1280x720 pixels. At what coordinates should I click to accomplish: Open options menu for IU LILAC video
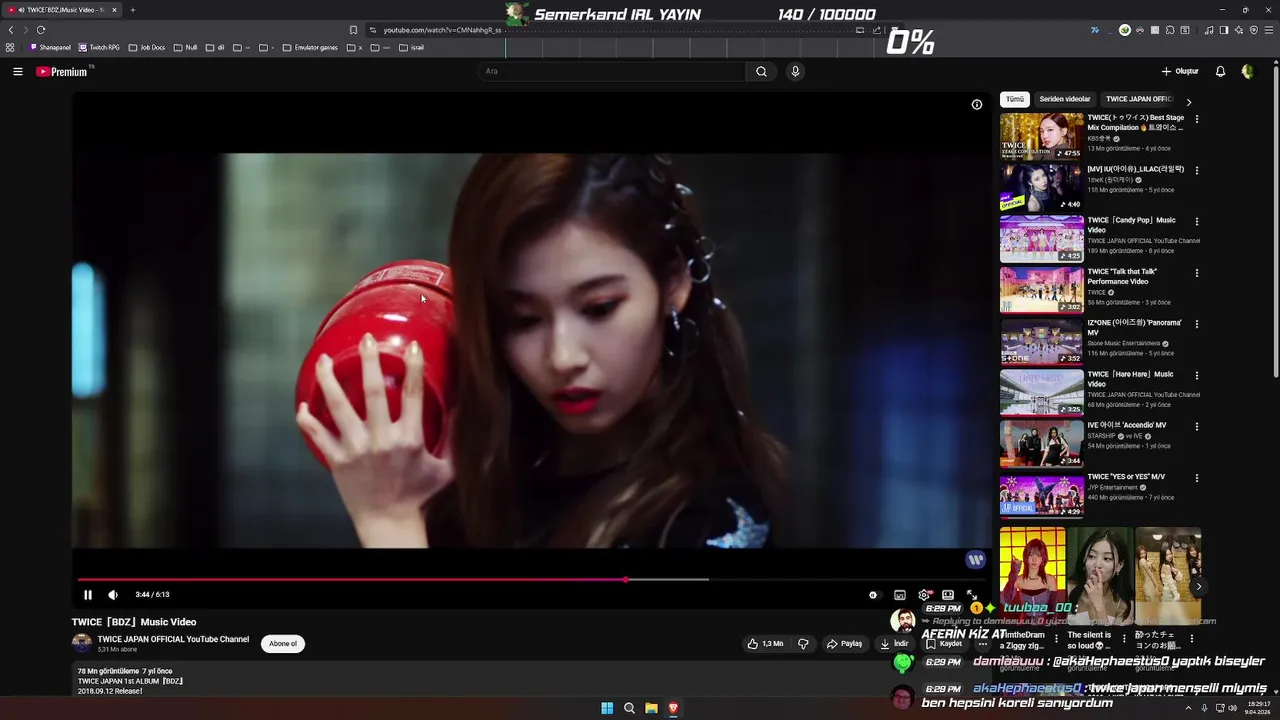[x=1197, y=170]
